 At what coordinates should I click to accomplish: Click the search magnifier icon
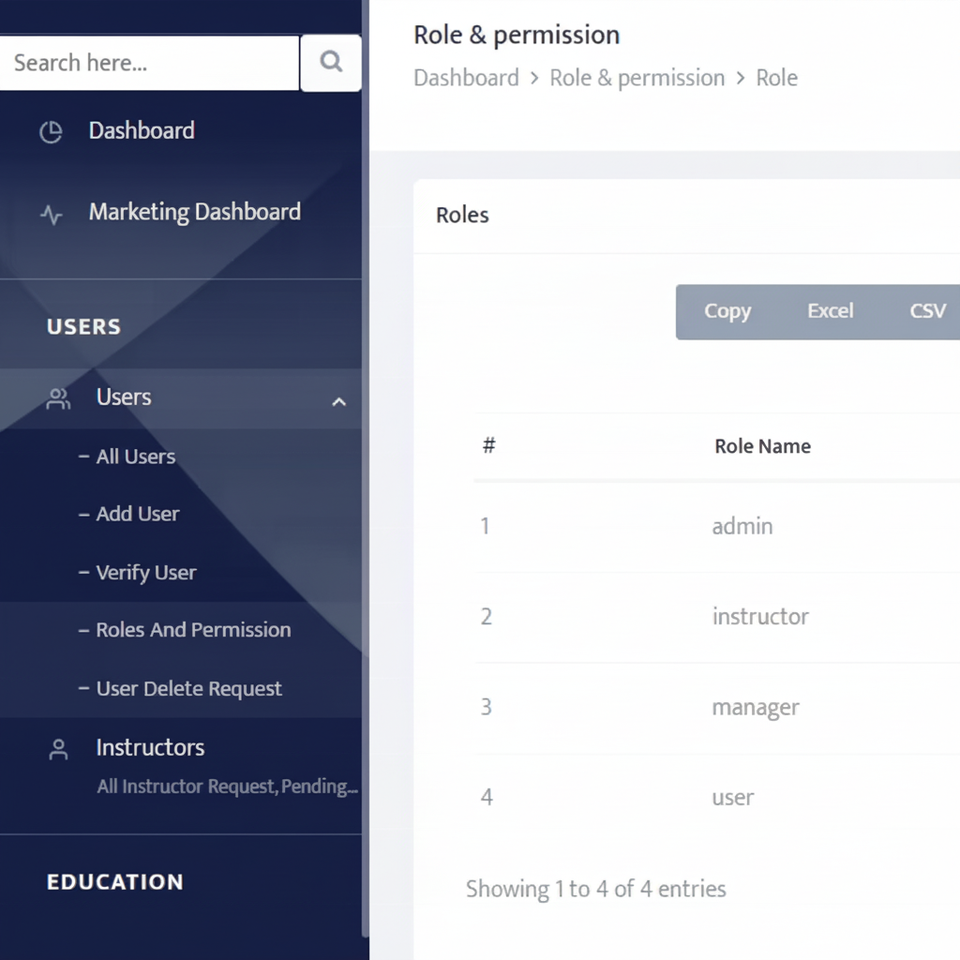click(331, 62)
